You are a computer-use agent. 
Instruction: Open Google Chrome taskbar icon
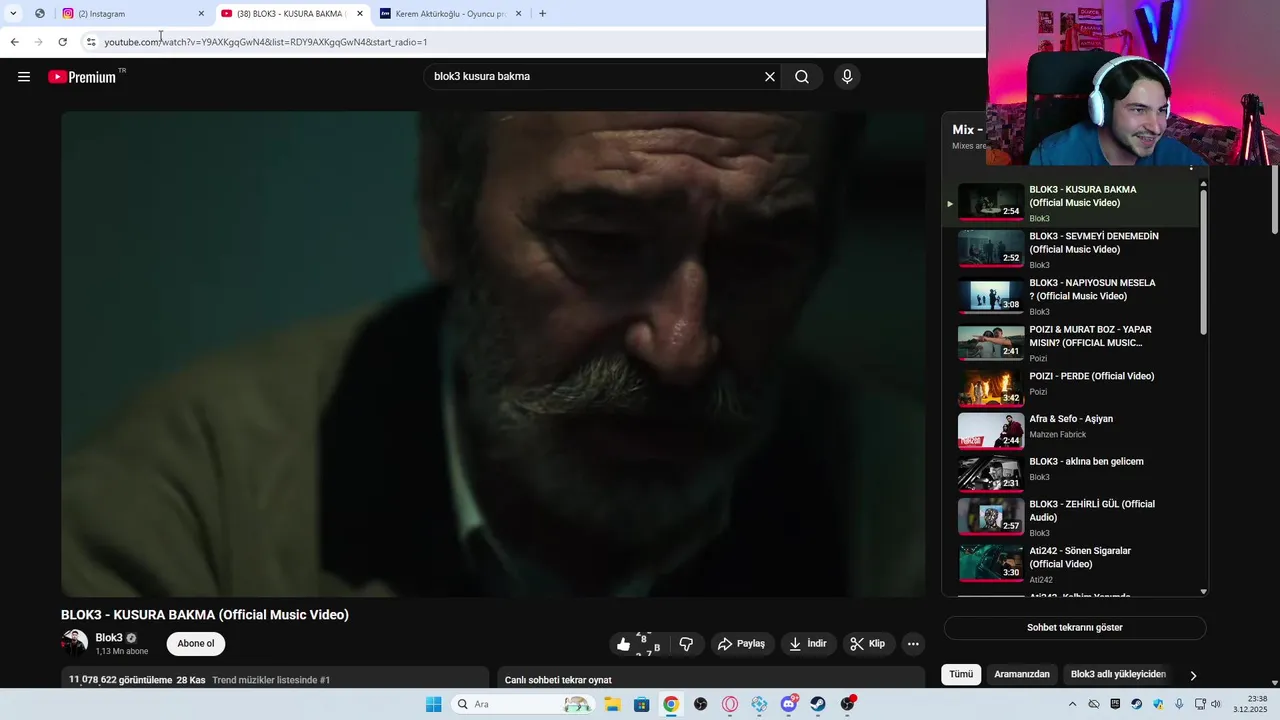[671, 704]
